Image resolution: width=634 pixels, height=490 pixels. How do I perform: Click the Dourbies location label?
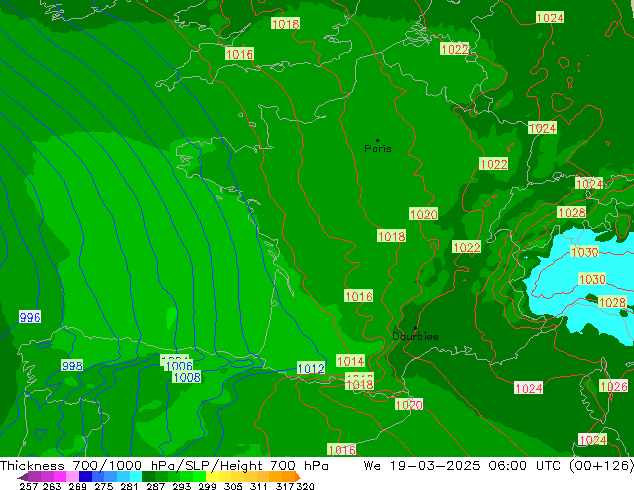(415, 336)
